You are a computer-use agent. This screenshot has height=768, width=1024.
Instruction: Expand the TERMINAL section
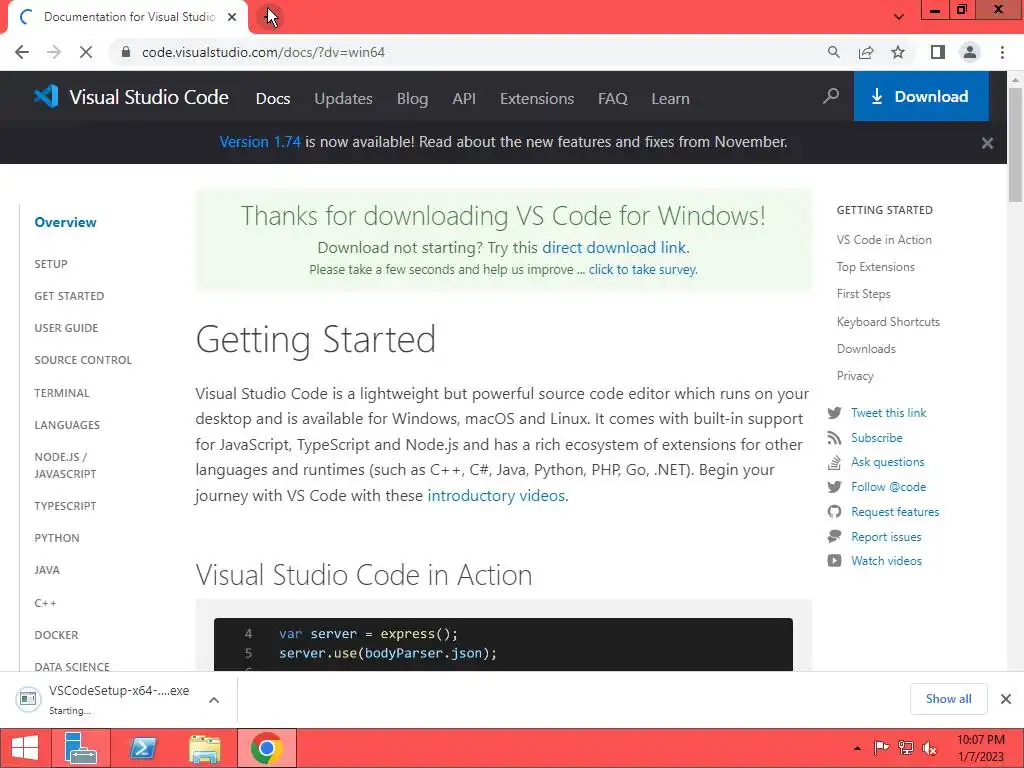[62, 393]
